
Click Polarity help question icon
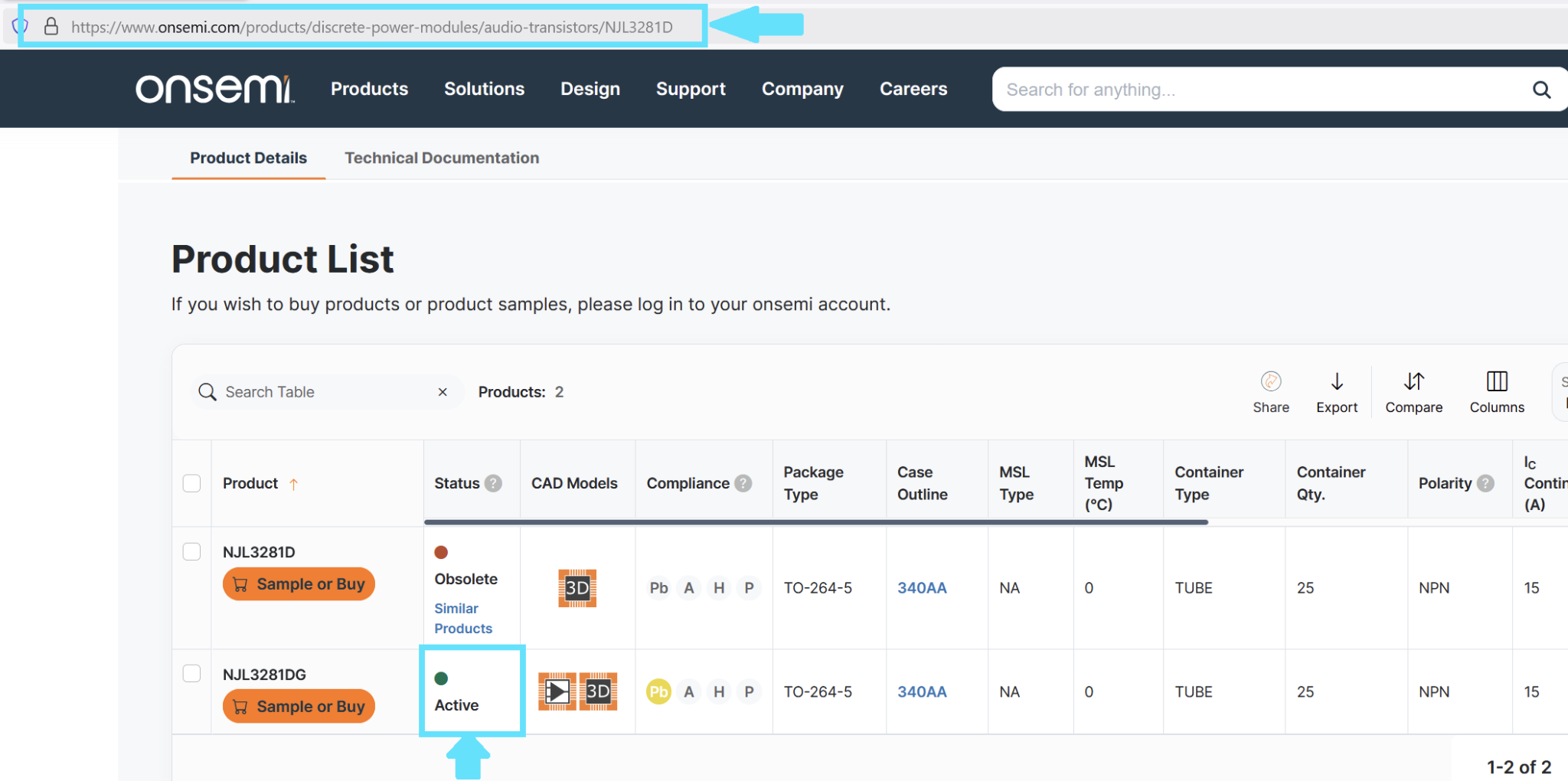(1485, 483)
